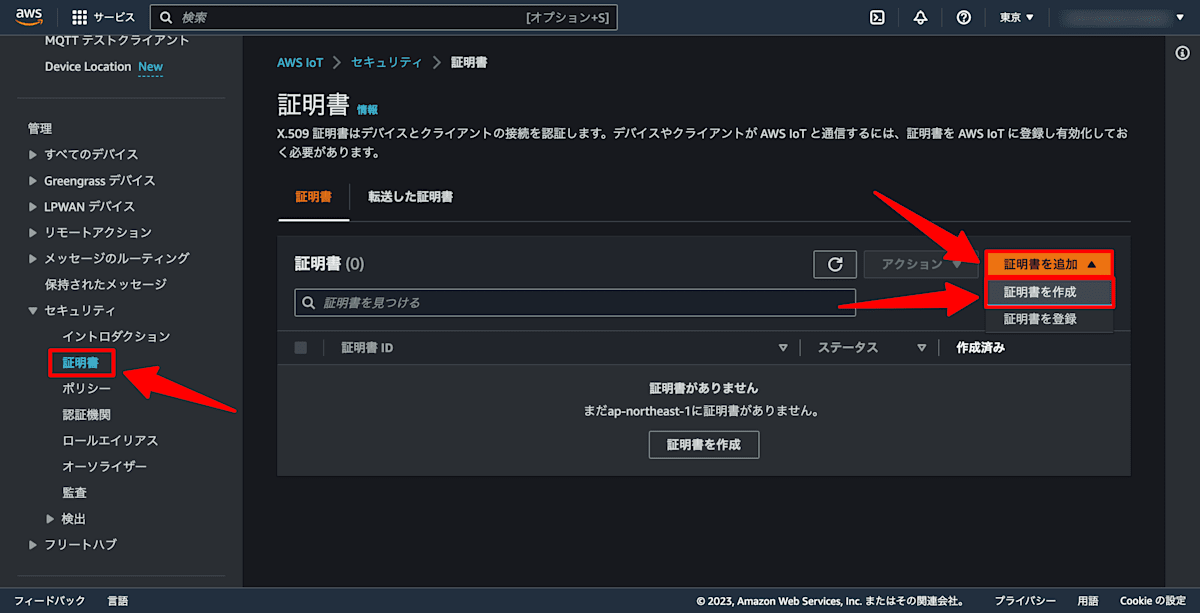The height and width of the screenshot is (613, 1200).
Task: Open the アクション dropdown
Action: 921,264
